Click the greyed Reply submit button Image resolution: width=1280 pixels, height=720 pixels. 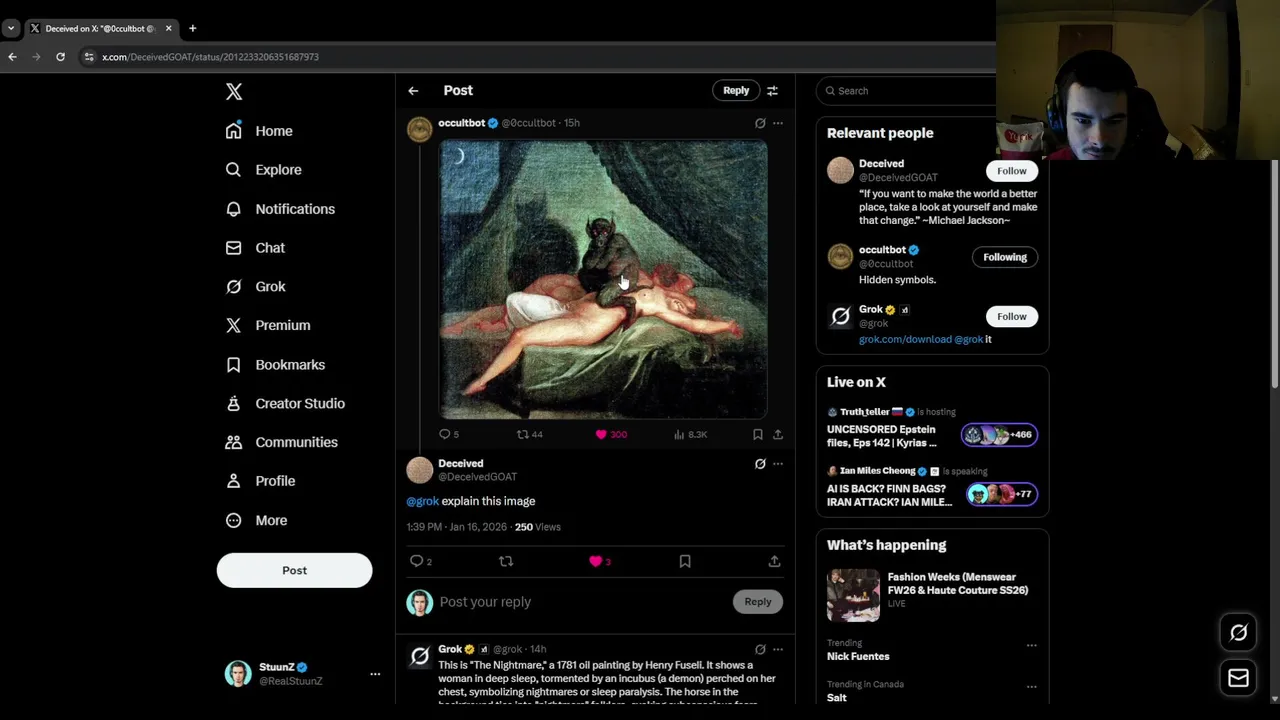(758, 602)
